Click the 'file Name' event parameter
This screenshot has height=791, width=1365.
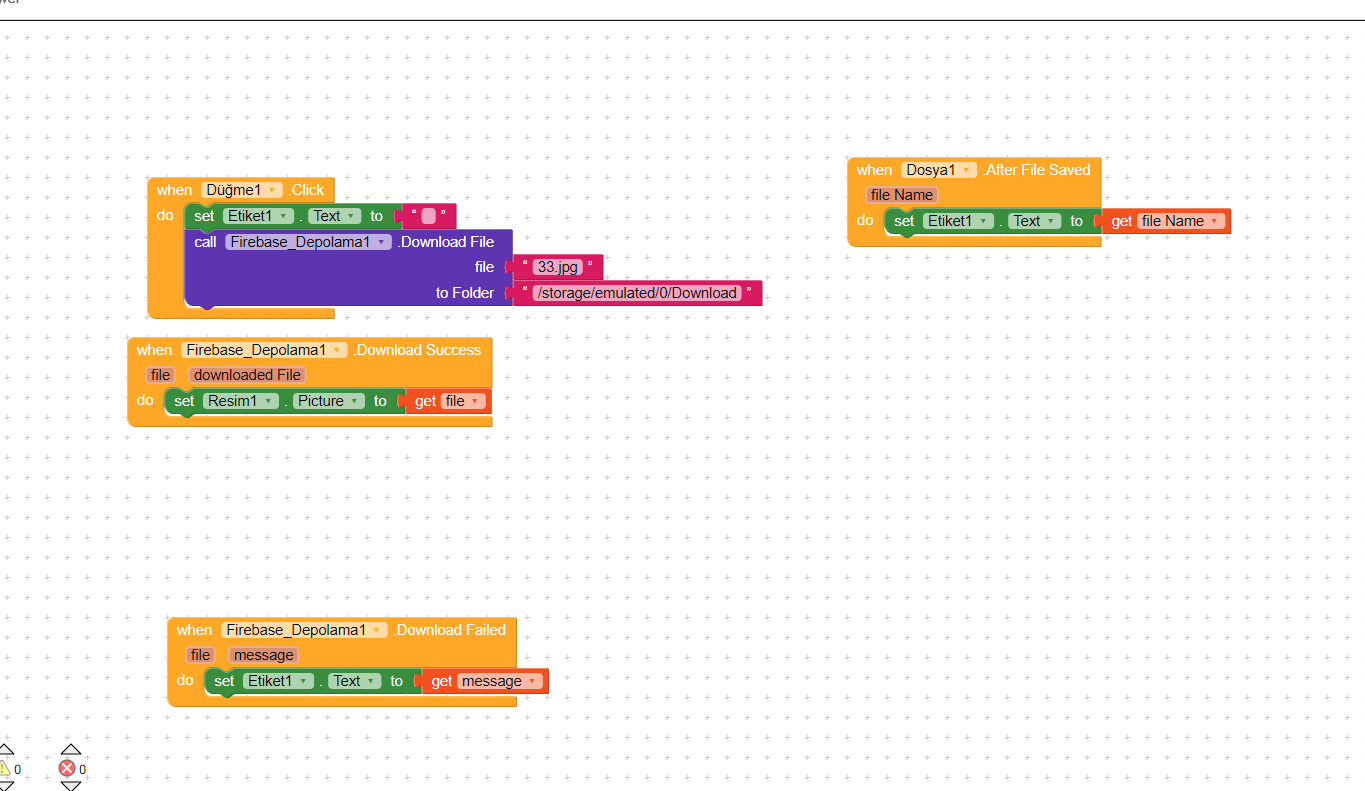tap(902, 195)
